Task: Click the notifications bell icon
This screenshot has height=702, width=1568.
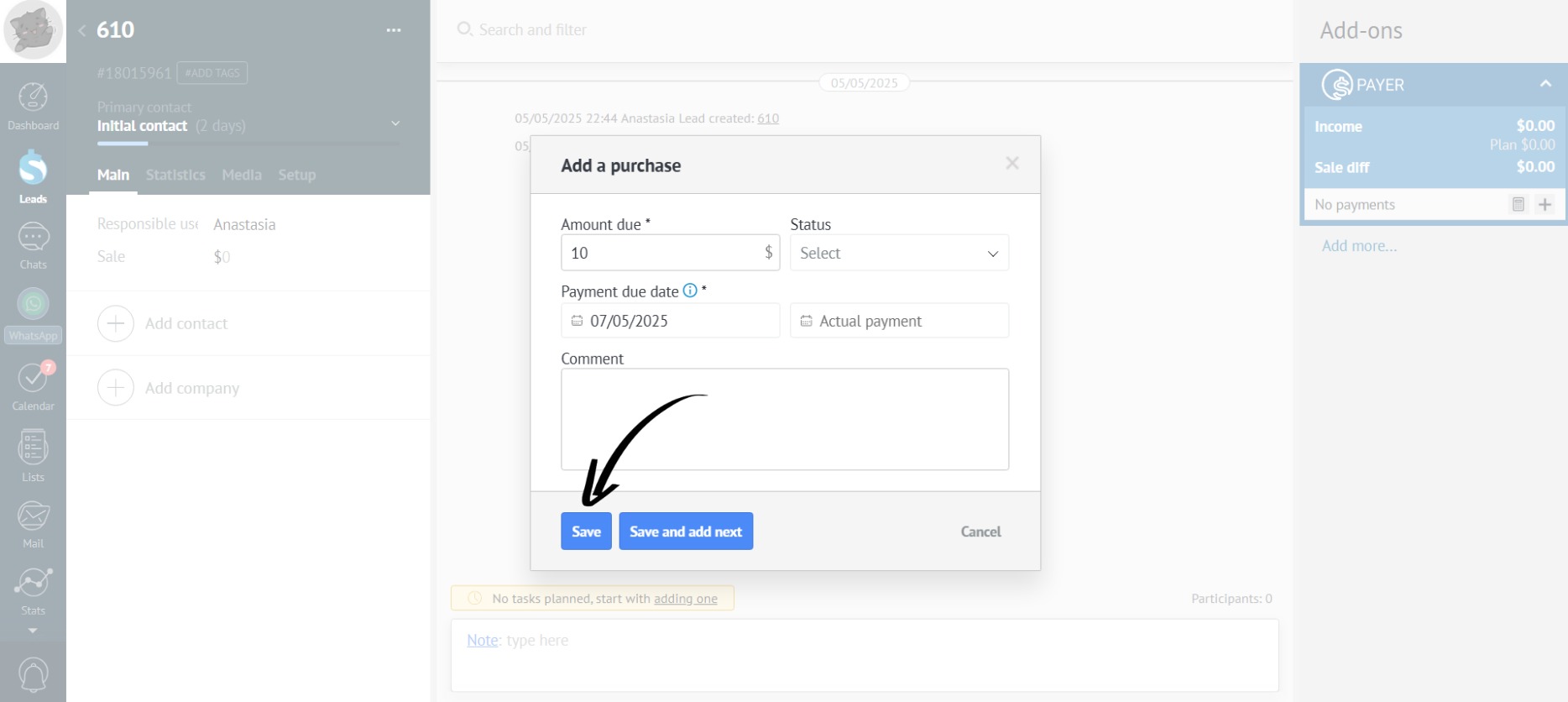Action: tap(33, 675)
